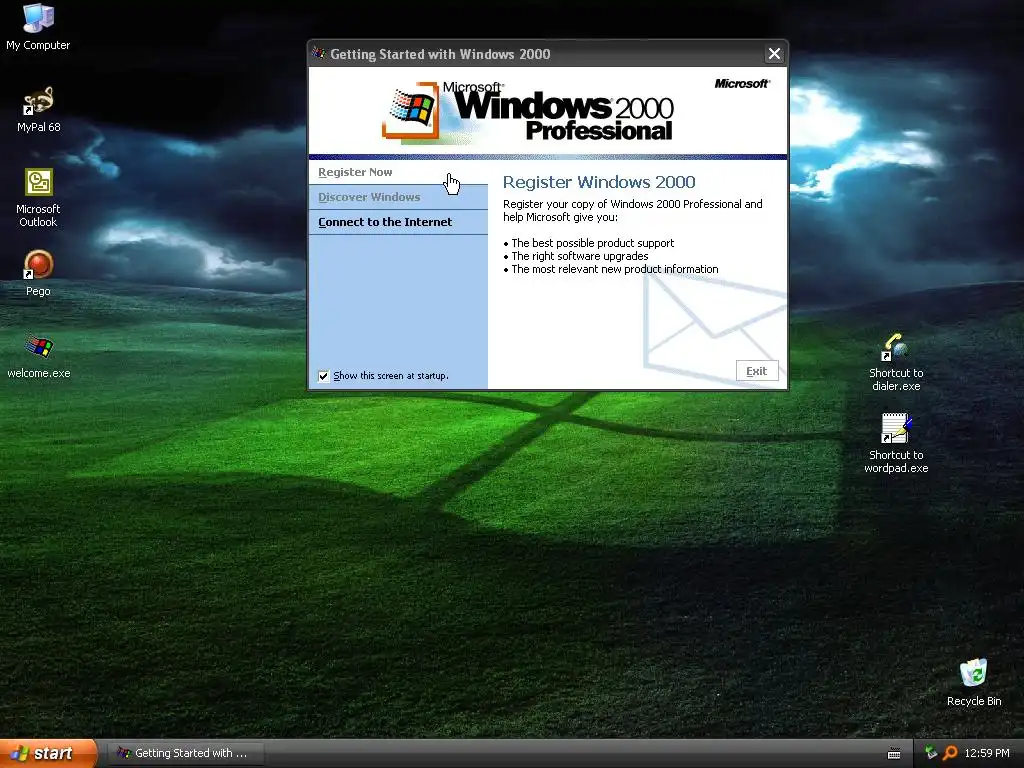Open the Start menu
Screen dimensions: 1024x768
coord(48,753)
